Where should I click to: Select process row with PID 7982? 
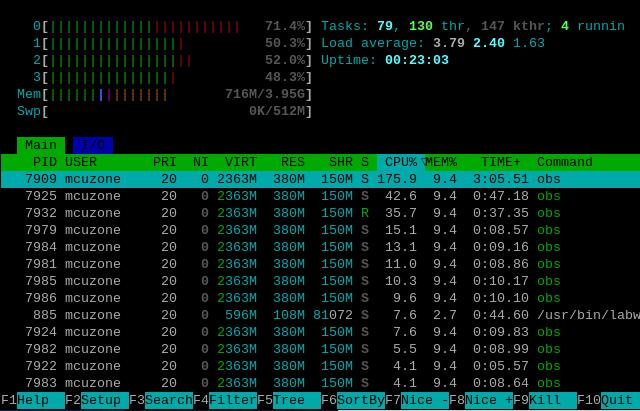[x=320, y=349]
